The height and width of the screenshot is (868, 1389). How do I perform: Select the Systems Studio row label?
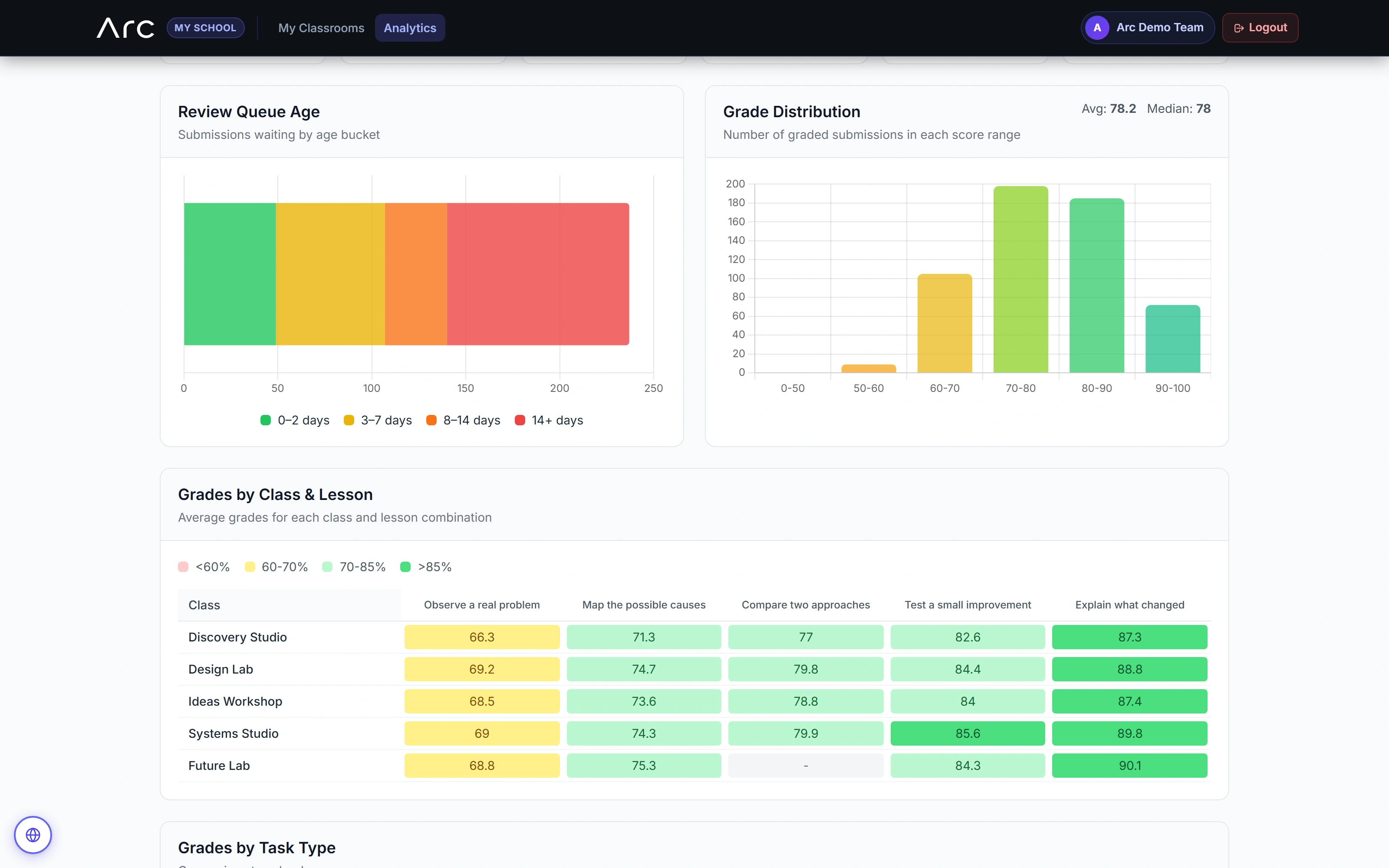[x=233, y=733]
